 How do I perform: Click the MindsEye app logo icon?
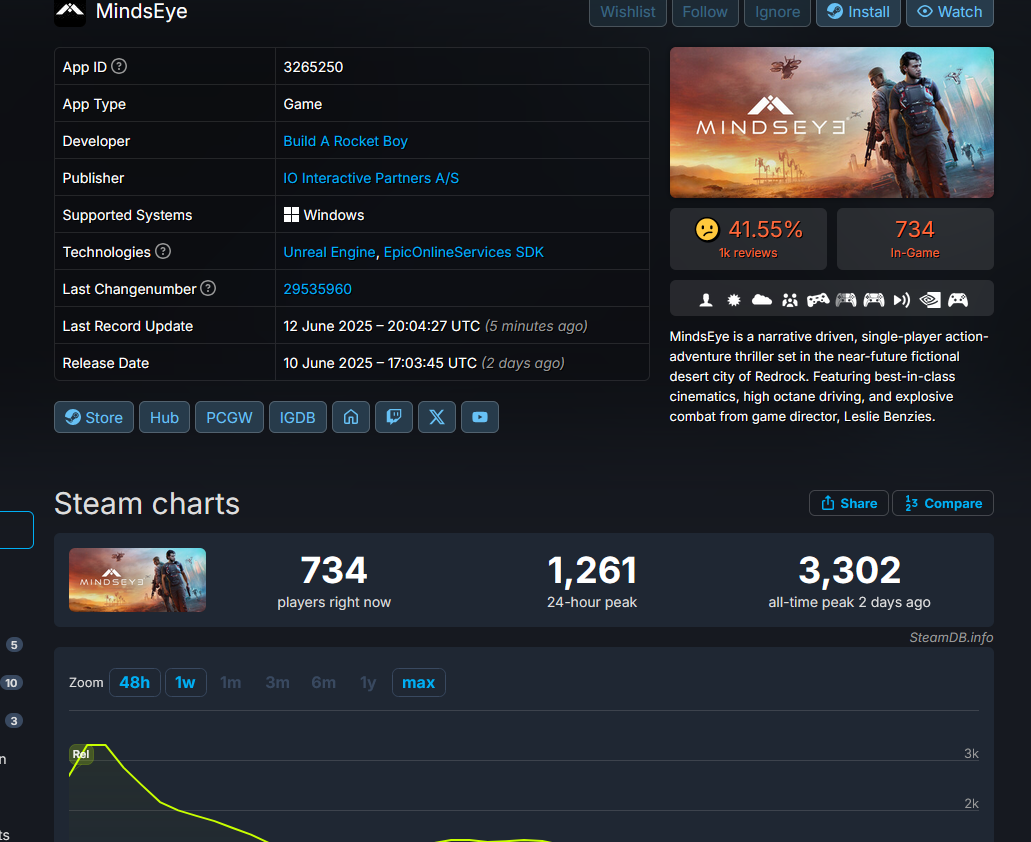[70, 11]
